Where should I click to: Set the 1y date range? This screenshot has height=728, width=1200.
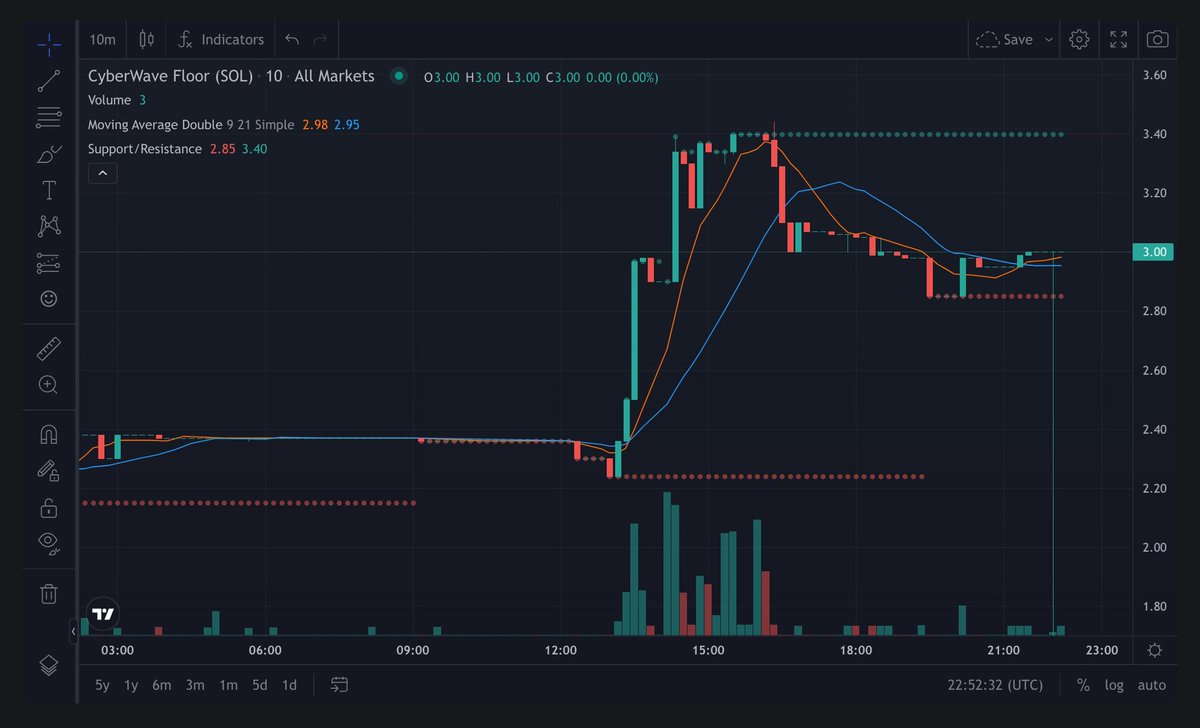tap(131, 685)
